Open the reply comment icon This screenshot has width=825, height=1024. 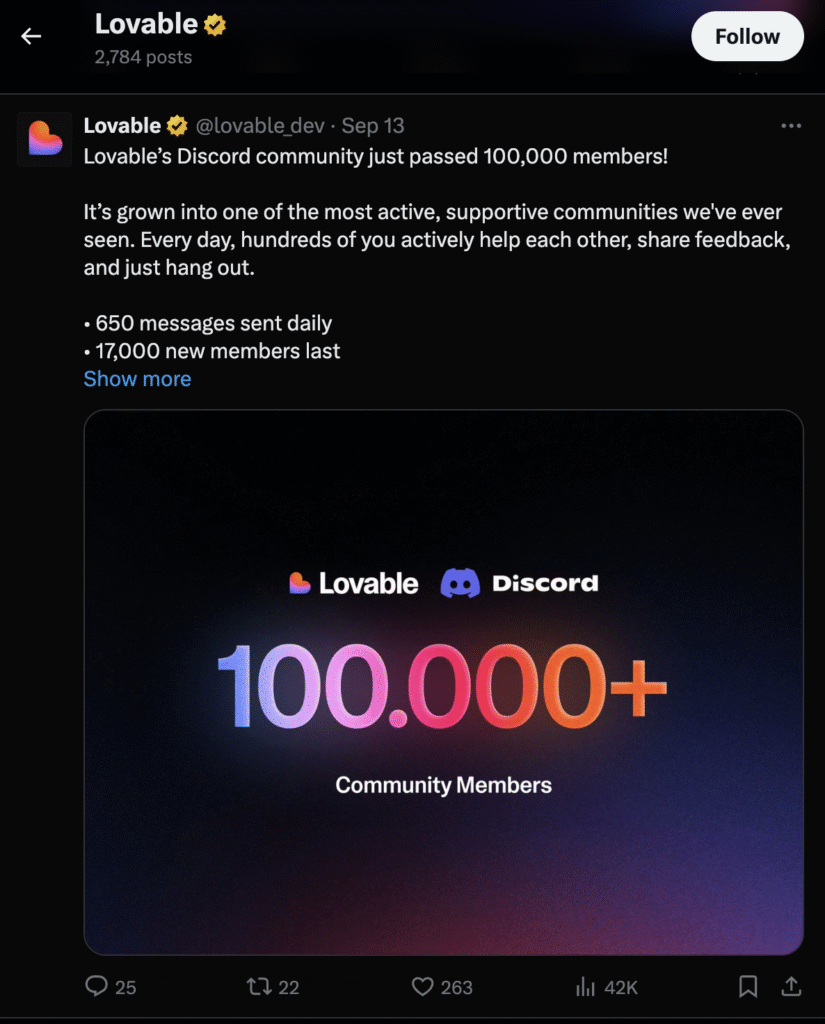coord(97,987)
